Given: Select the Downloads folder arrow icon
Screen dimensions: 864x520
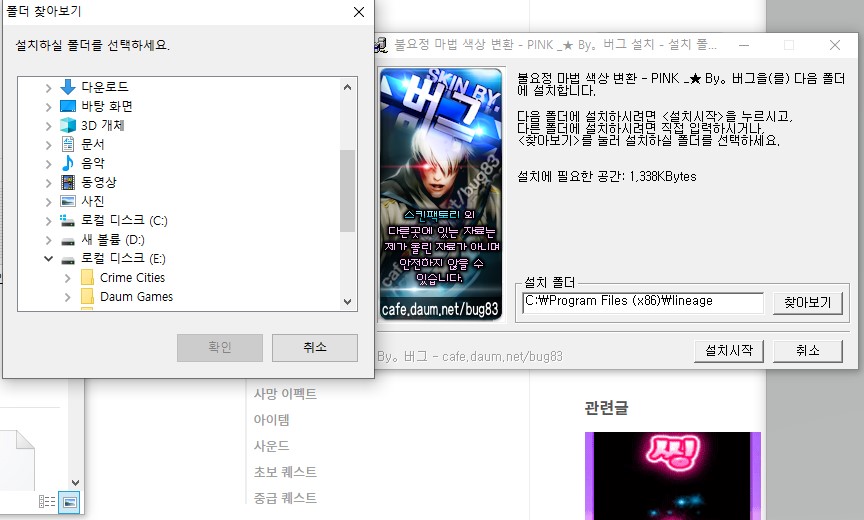Looking at the screenshot, I should (68, 86).
